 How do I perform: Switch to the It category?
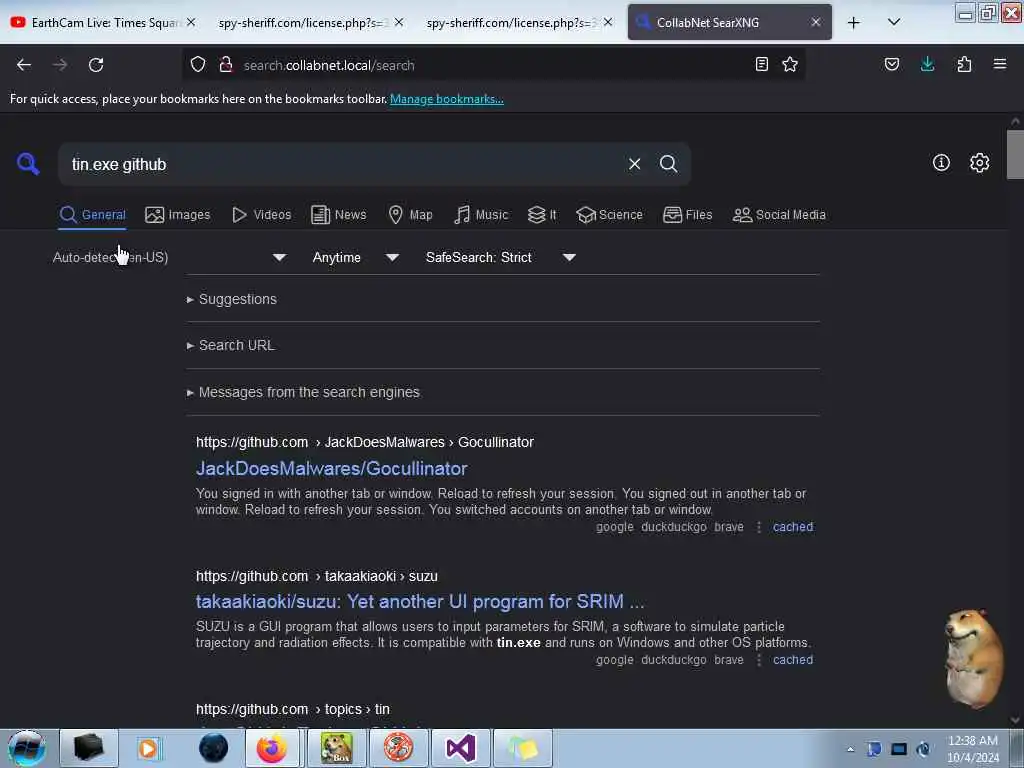click(542, 215)
